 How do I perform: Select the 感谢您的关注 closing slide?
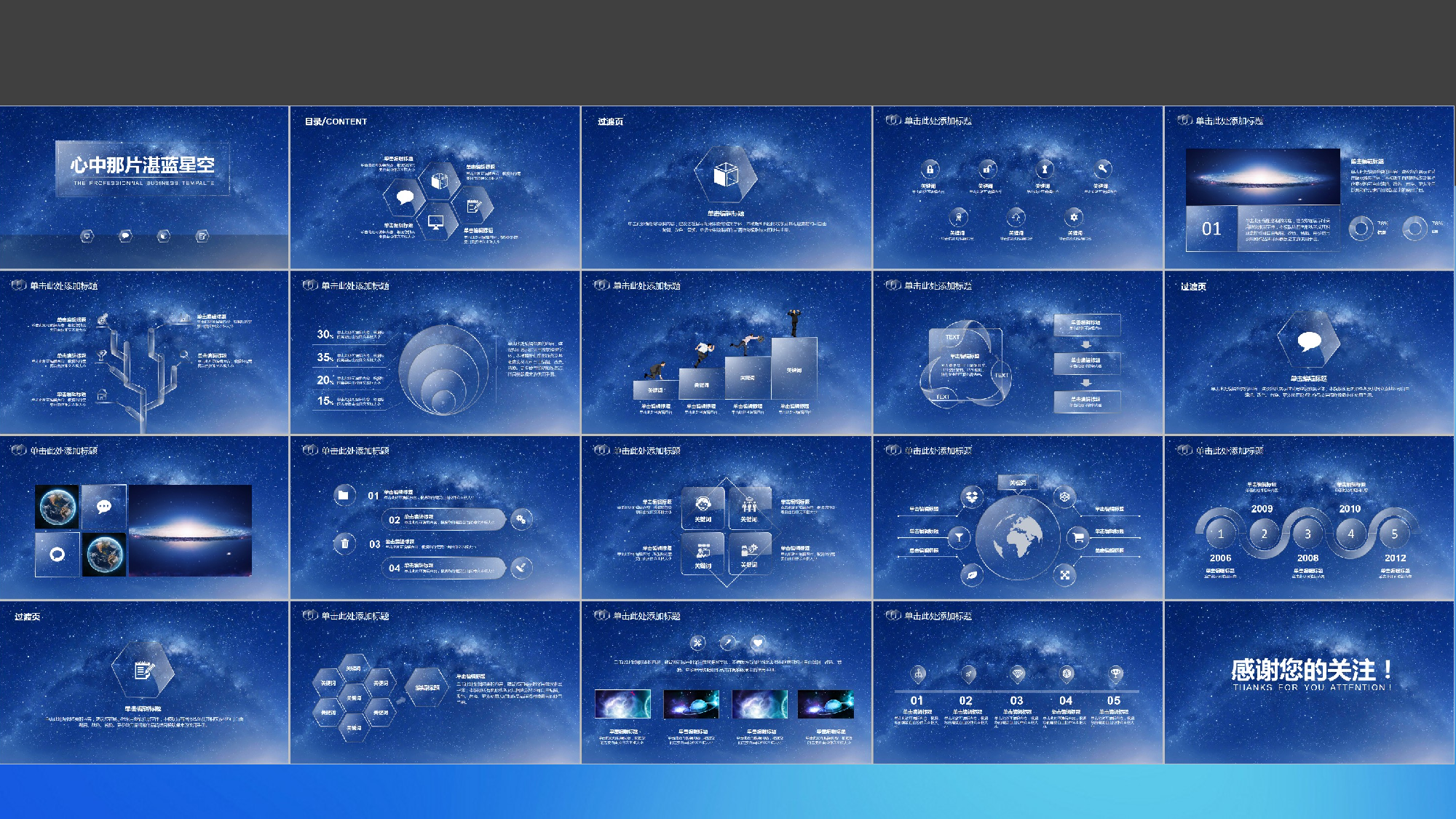(1309, 682)
